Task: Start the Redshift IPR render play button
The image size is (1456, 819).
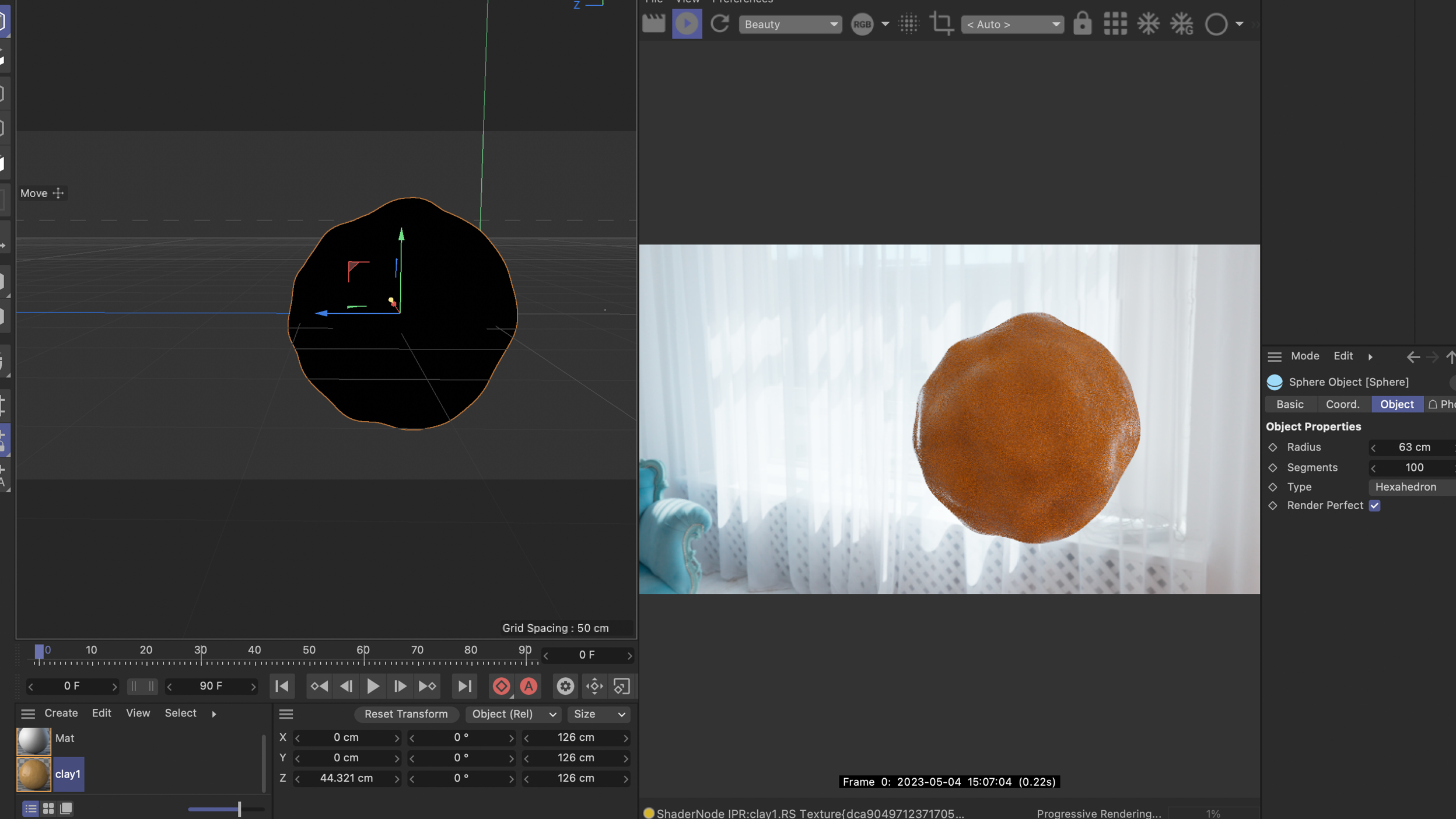Action: pyautogui.click(x=687, y=24)
